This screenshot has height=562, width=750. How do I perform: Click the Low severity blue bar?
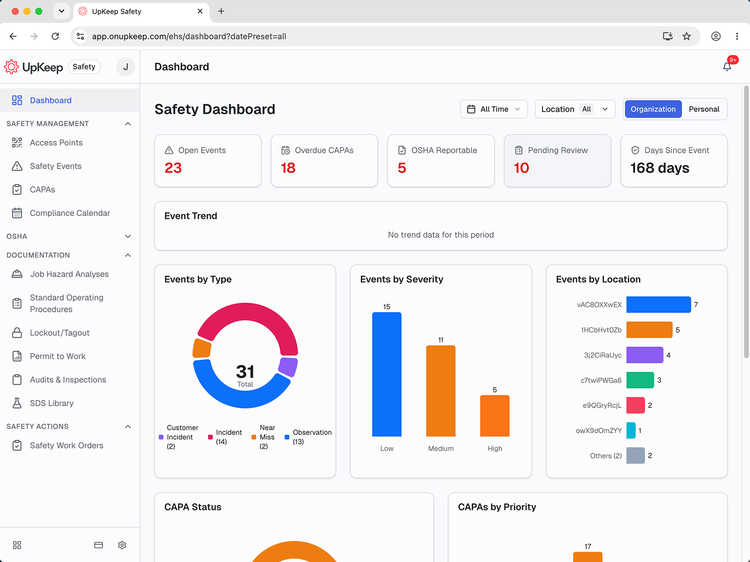(386, 374)
